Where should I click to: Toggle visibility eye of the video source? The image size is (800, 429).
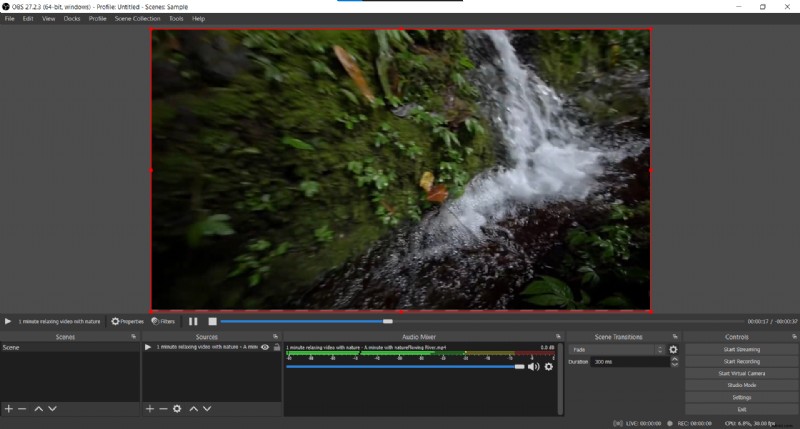tap(265, 347)
